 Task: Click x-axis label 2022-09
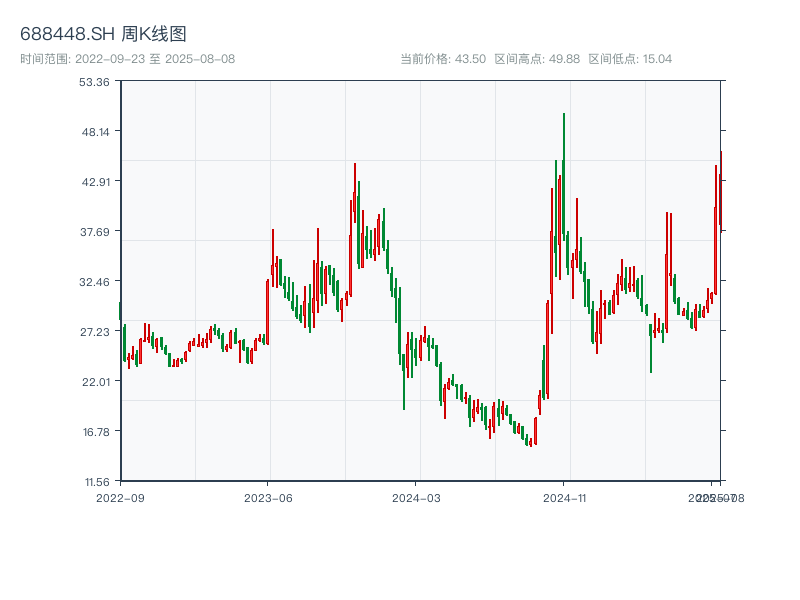coord(120,498)
